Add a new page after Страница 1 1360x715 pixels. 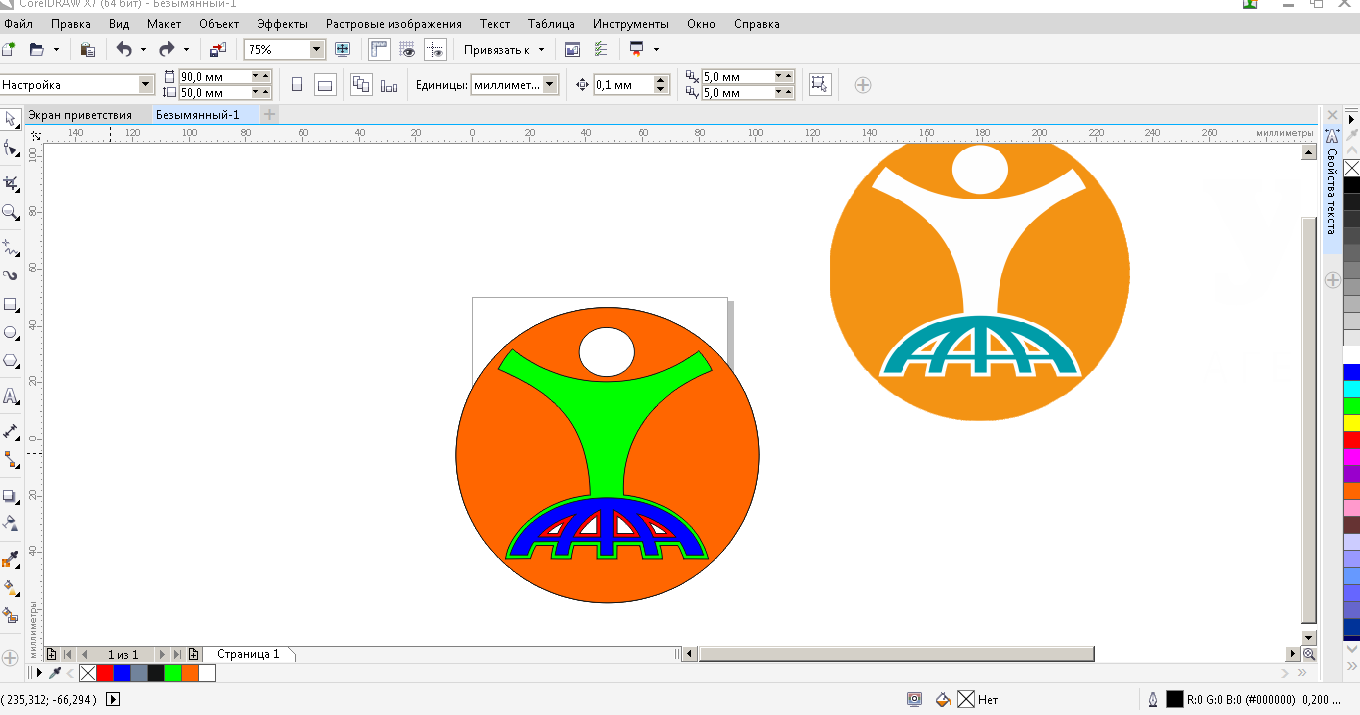coord(194,654)
